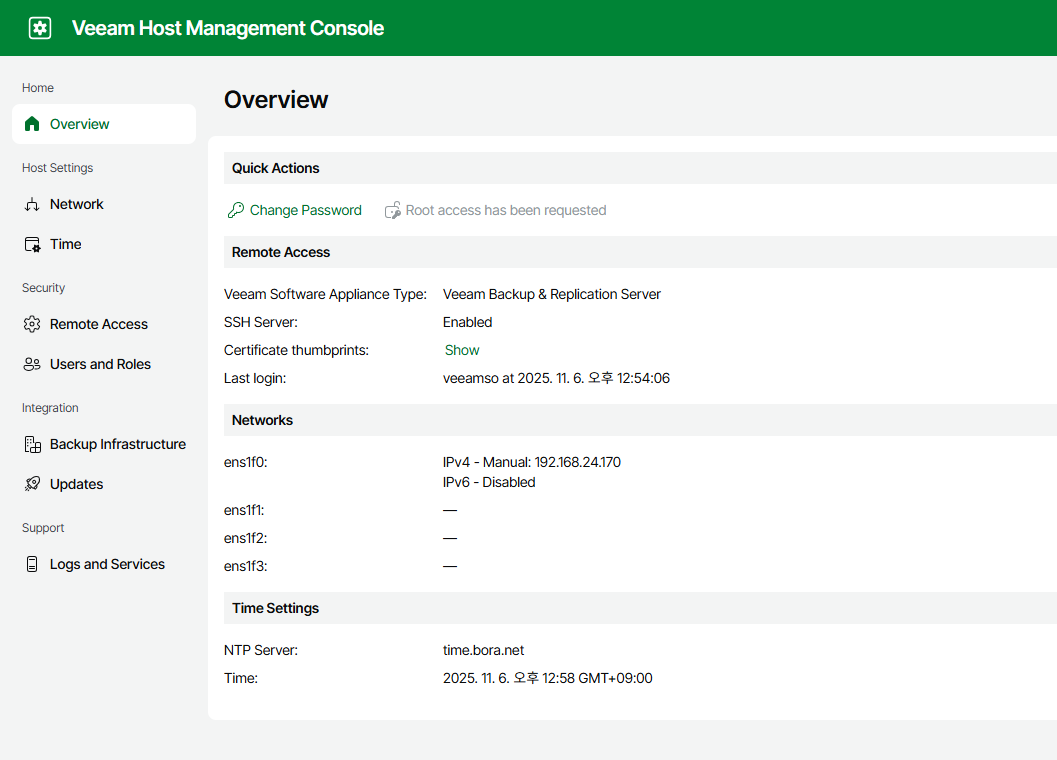Screen dimensions: 1057x760
Task: Click the 'Support' sidebar group label
Action: [x=43, y=528]
